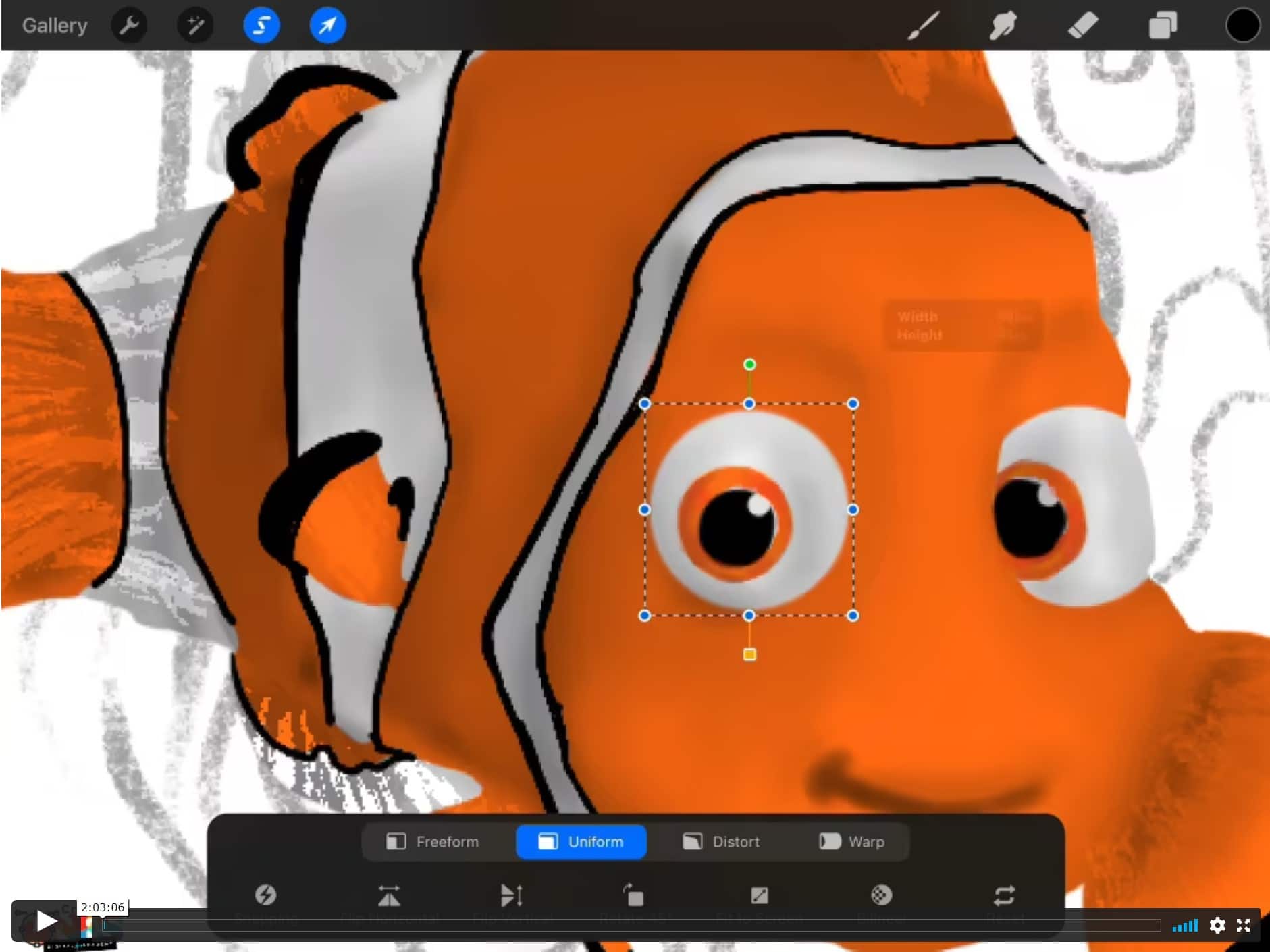This screenshot has height=952, width=1270.
Task: Switch transform mode to Distort
Action: (721, 841)
